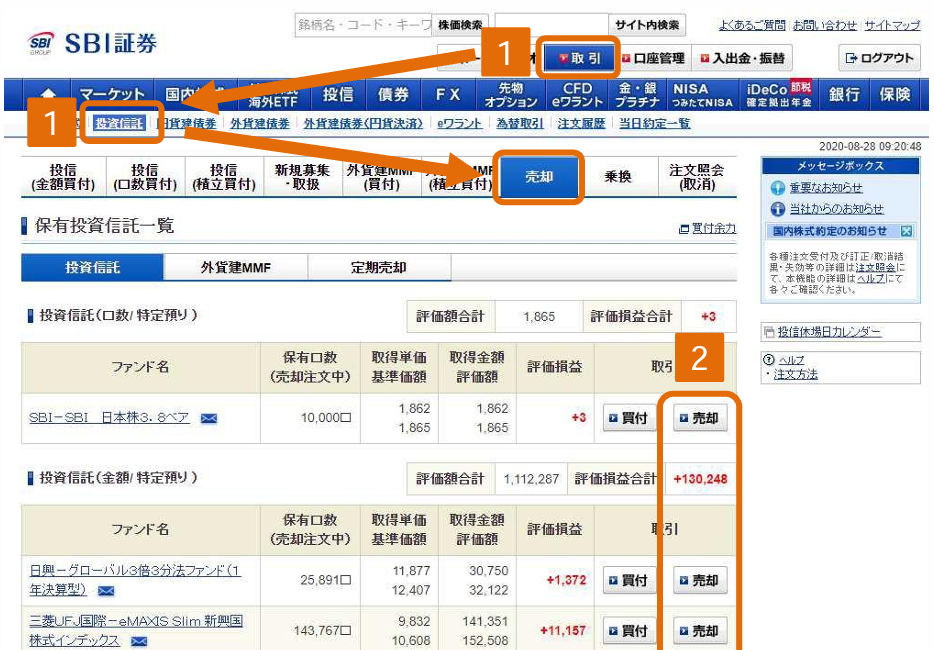Click the サイト内検索 button

point(647,25)
